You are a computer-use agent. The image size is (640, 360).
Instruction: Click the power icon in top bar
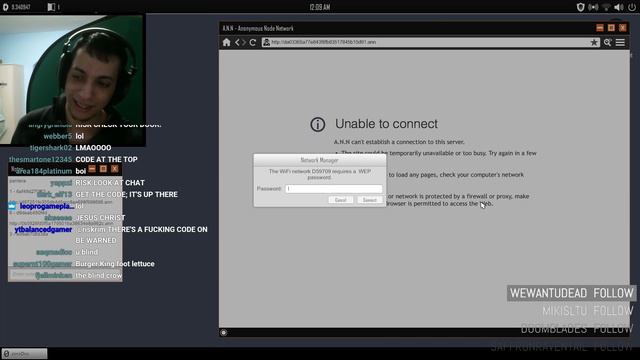click(x=632, y=7)
